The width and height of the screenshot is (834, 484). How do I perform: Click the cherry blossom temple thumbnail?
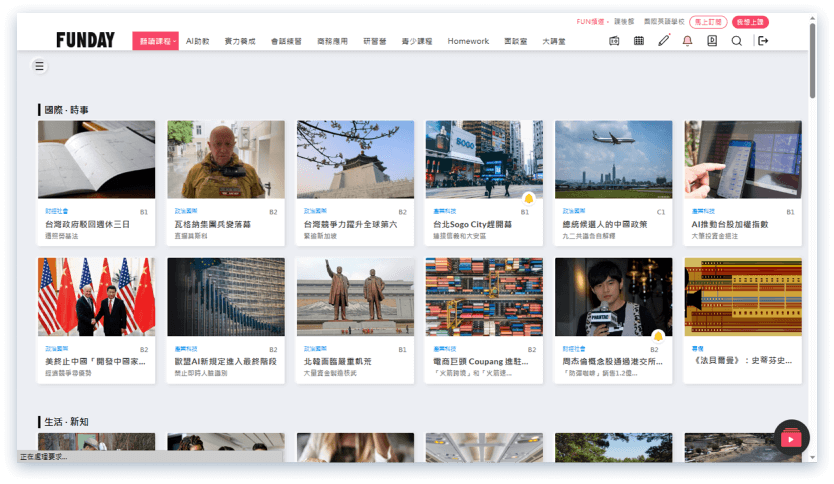[x=355, y=160]
